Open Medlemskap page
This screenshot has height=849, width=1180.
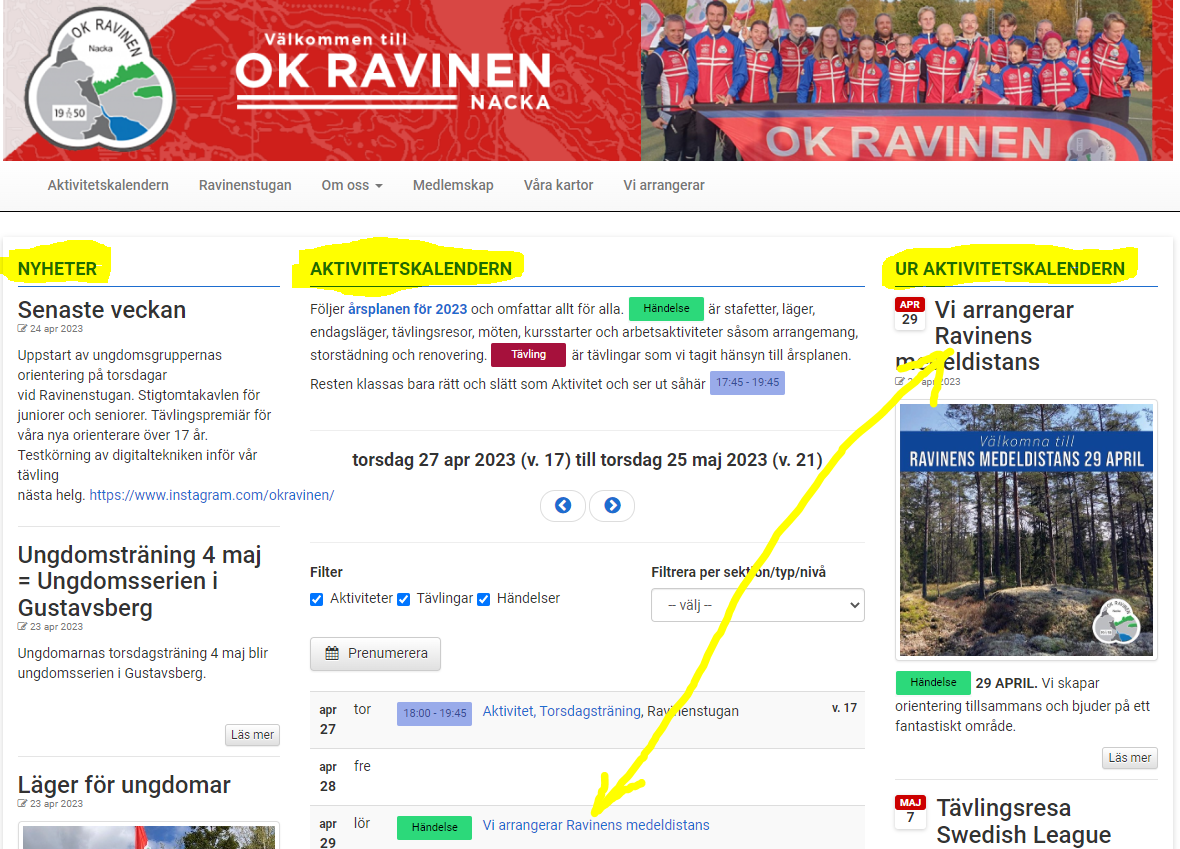pos(453,185)
